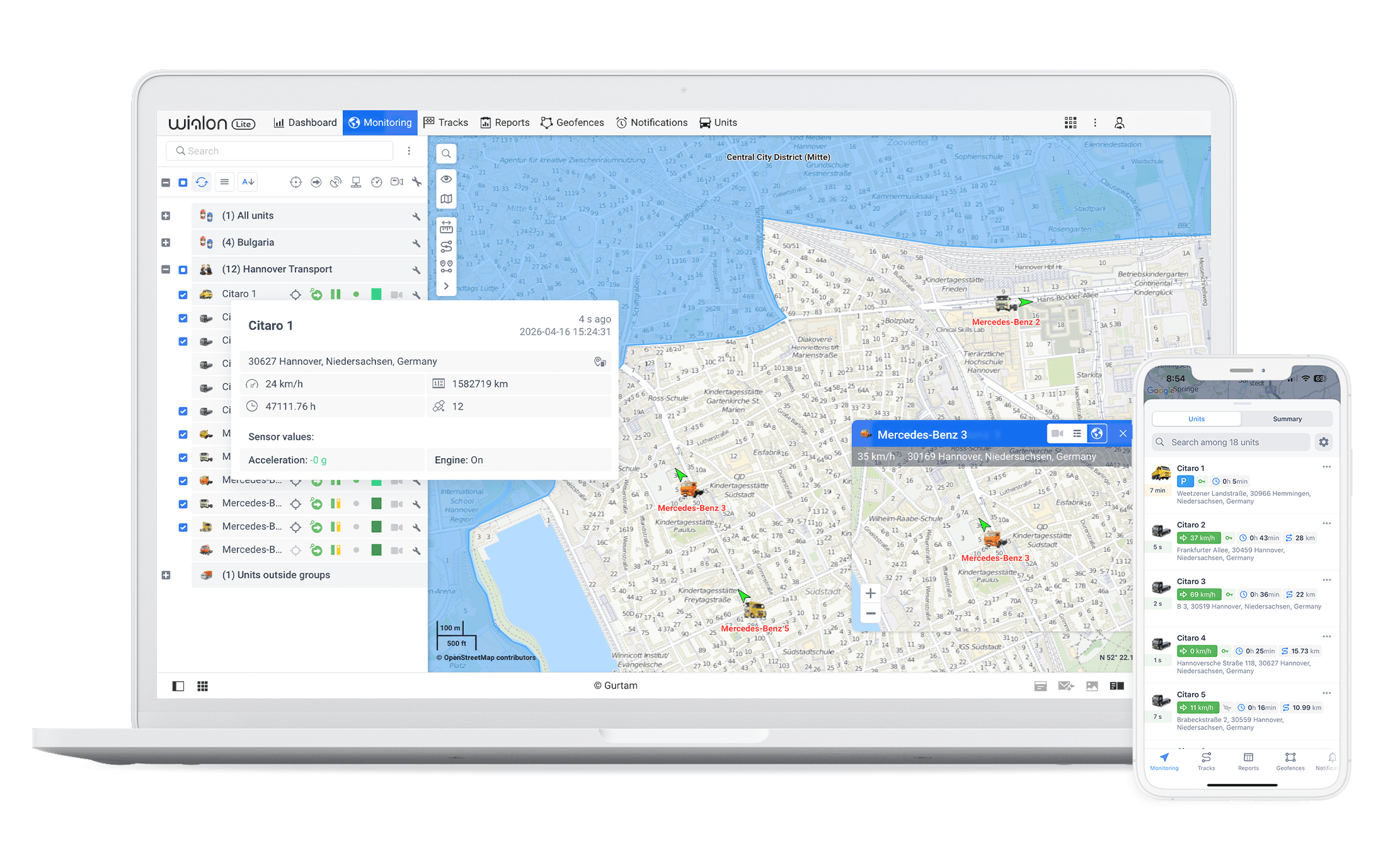Image resolution: width=1400 pixels, height=862 pixels.
Task: Click the crosshair locate column header icon
Action: click(x=295, y=182)
